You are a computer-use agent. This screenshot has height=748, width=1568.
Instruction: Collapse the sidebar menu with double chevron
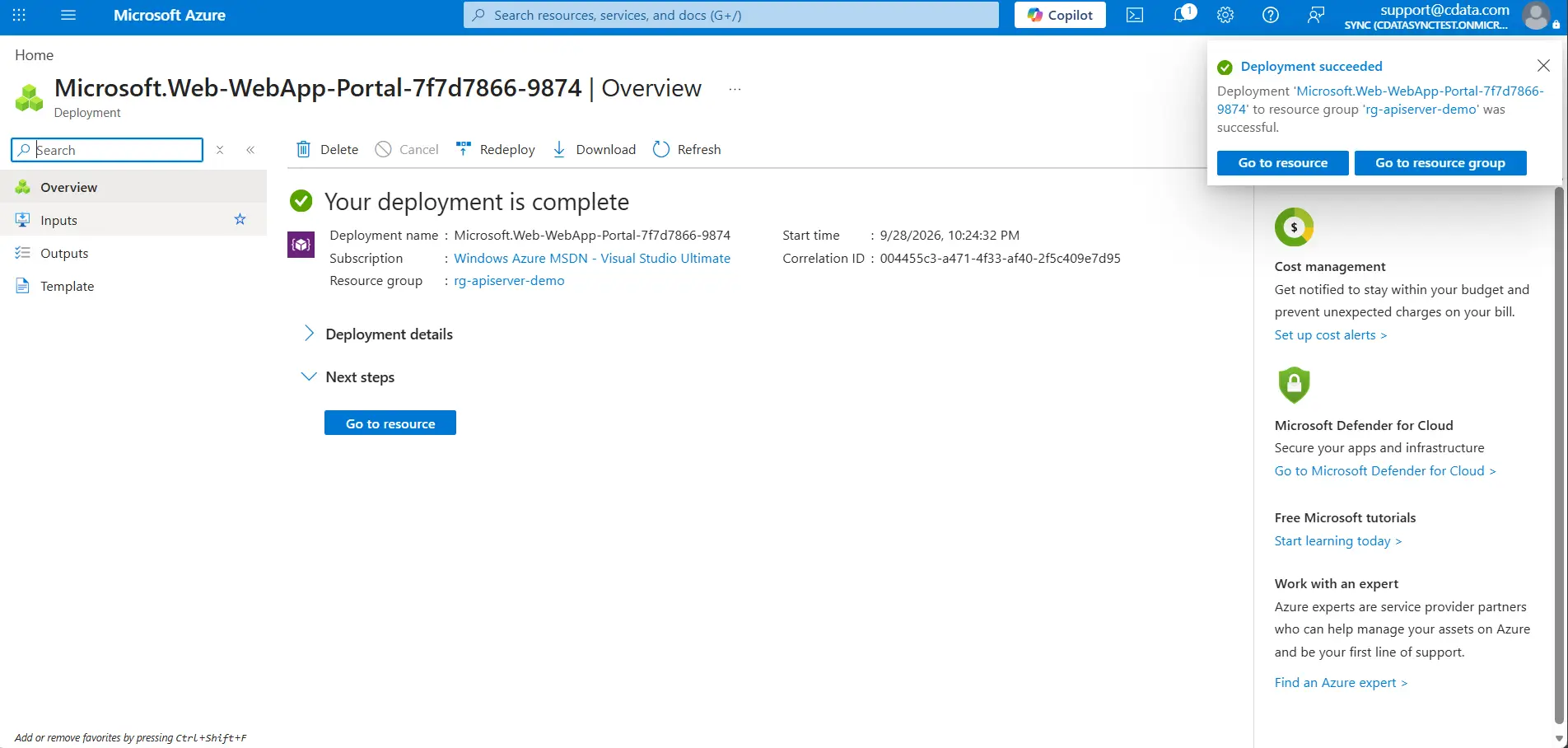pos(250,150)
